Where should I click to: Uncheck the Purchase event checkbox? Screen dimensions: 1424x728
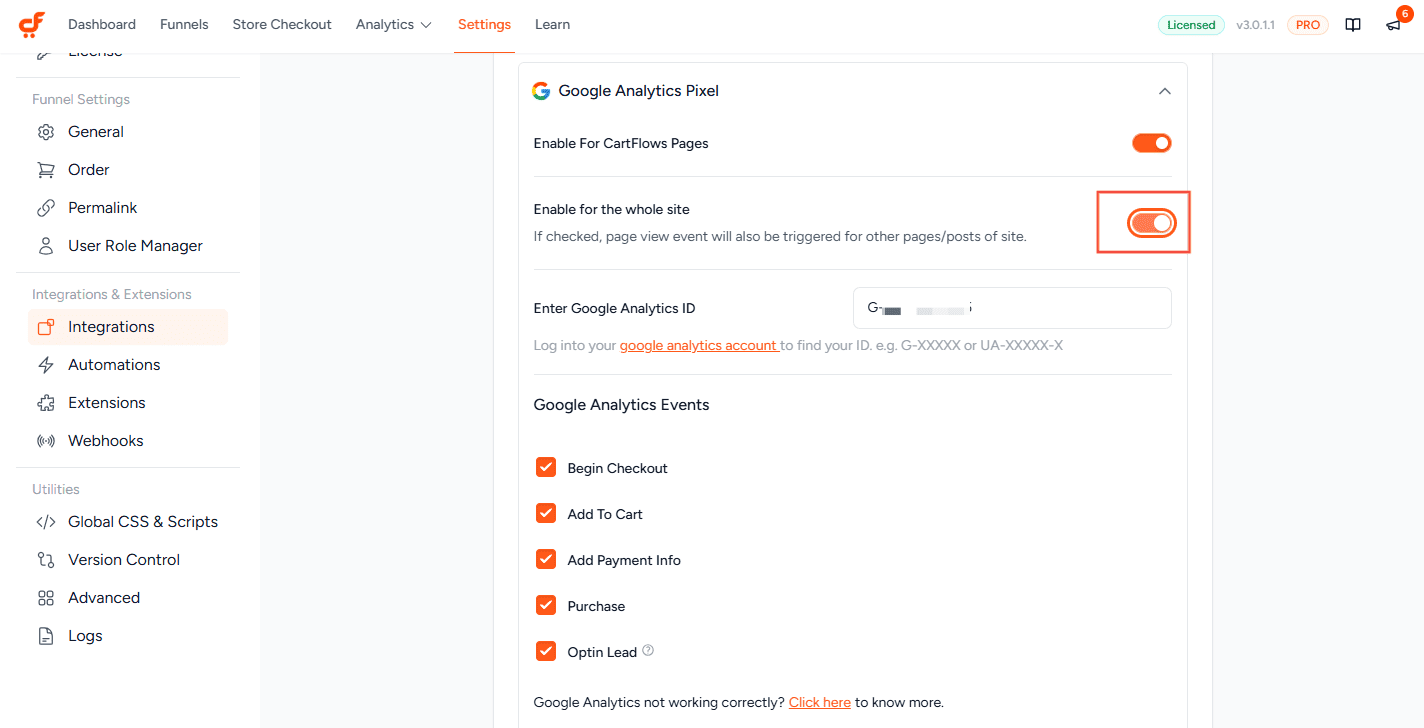point(546,605)
